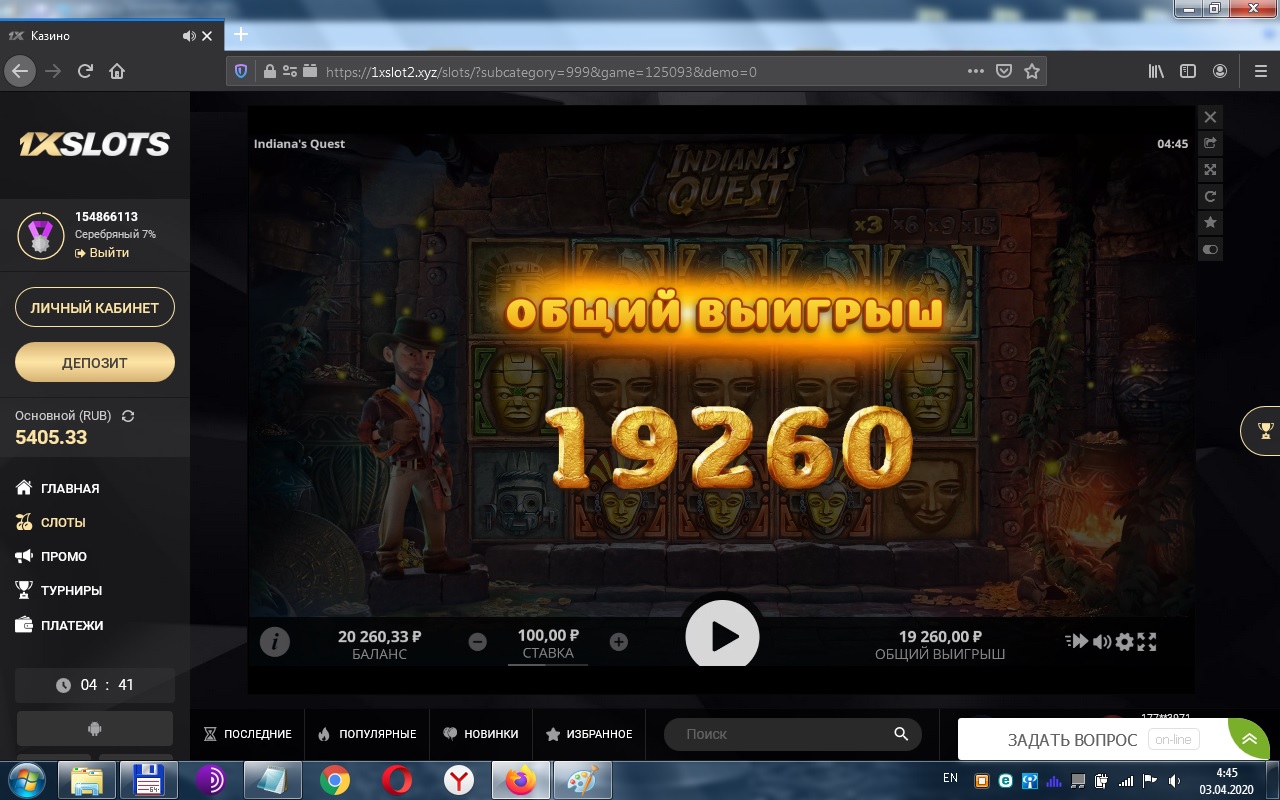Image resolution: width=1280 pixels, height=800 pixels.
Task: Open a new browser tab
Action: click(240, 34)
